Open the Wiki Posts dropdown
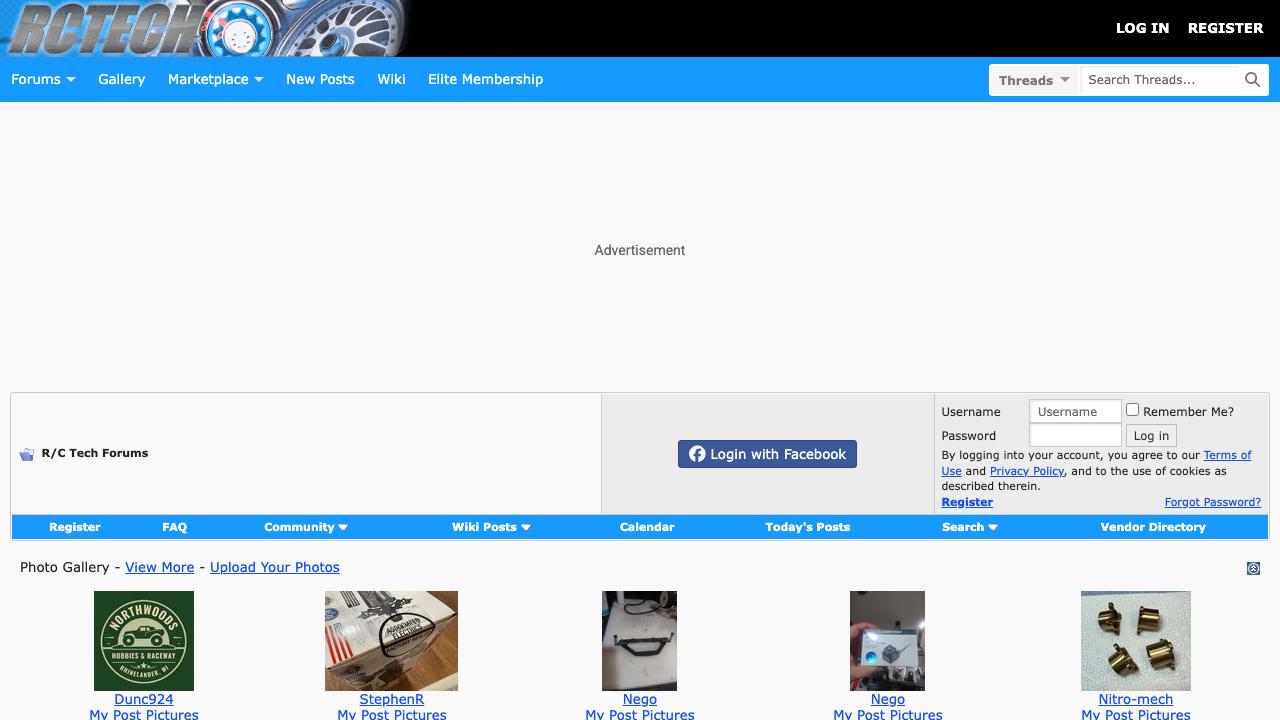Viewport: 1280px width, 720px height. pos(490,527)
